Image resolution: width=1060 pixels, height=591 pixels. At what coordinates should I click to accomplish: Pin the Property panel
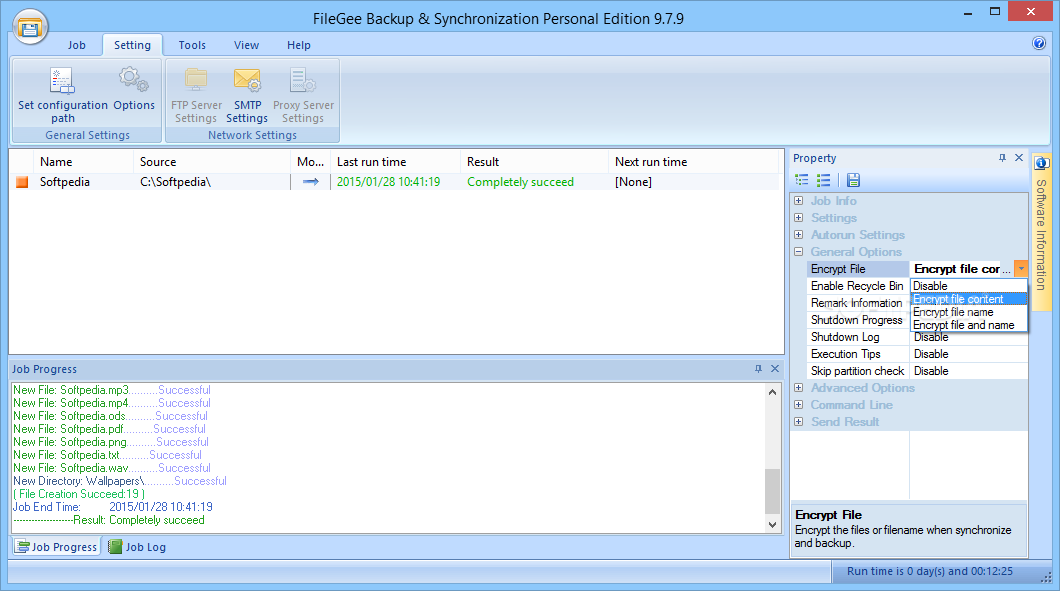point(1002,158)
